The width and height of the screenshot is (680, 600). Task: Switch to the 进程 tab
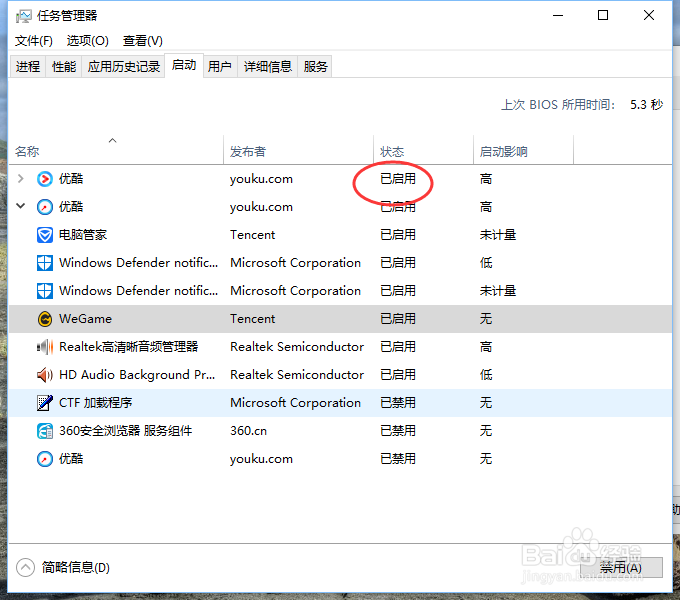pos(28,66)
